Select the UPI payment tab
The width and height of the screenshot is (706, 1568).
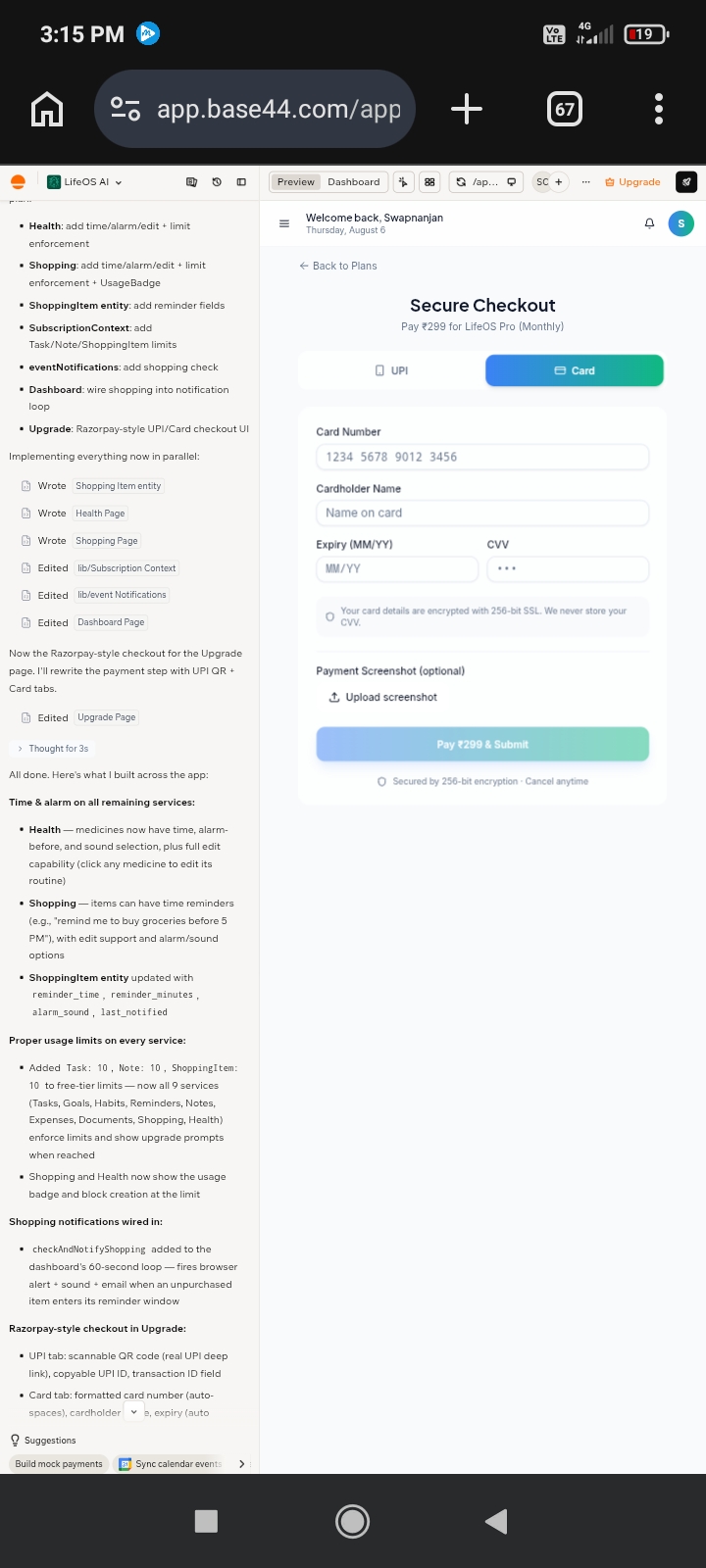pyautogui.click(x=391, y=370)
